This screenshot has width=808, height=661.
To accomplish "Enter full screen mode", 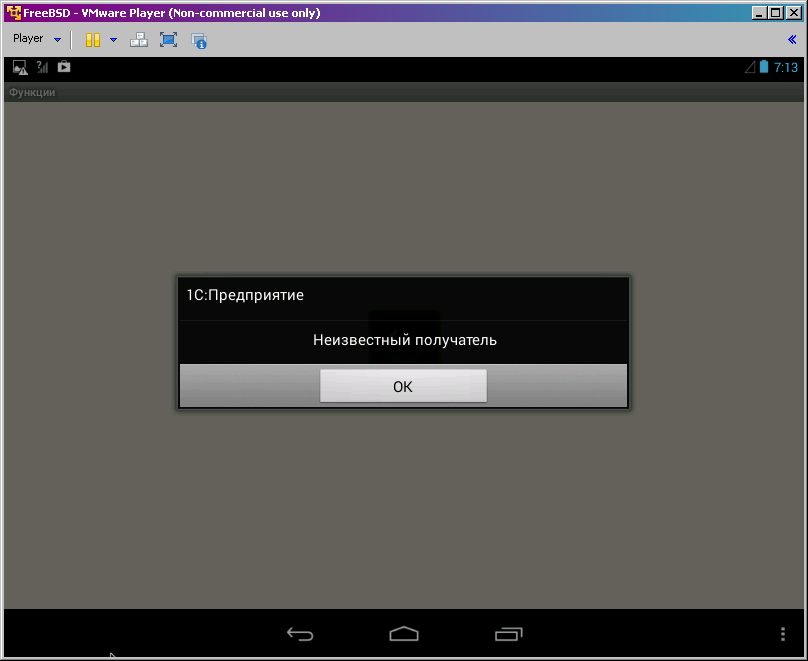I will (168, 40).
